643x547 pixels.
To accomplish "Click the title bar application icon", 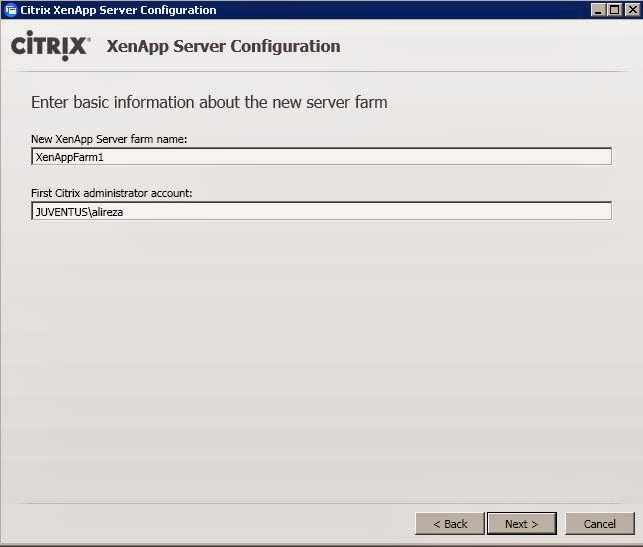I will tap(11, 10).
